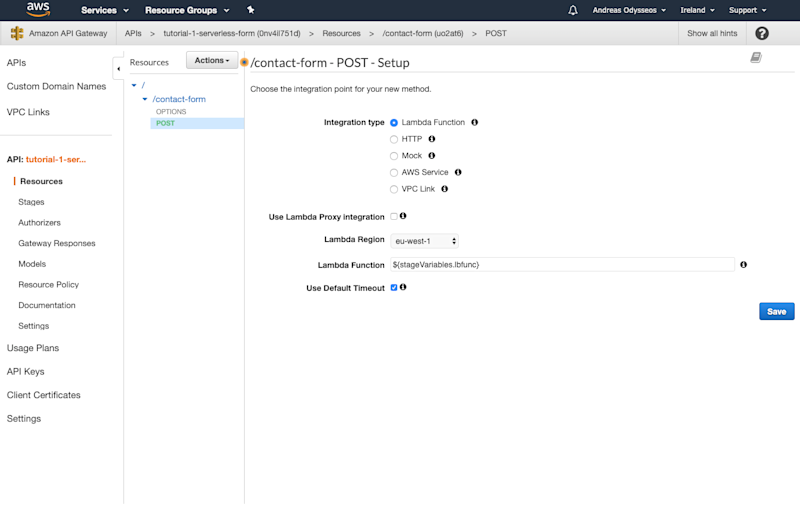Open Stages in the sidebar
This screenshot has height=505, width=800.
click(31, 202)
